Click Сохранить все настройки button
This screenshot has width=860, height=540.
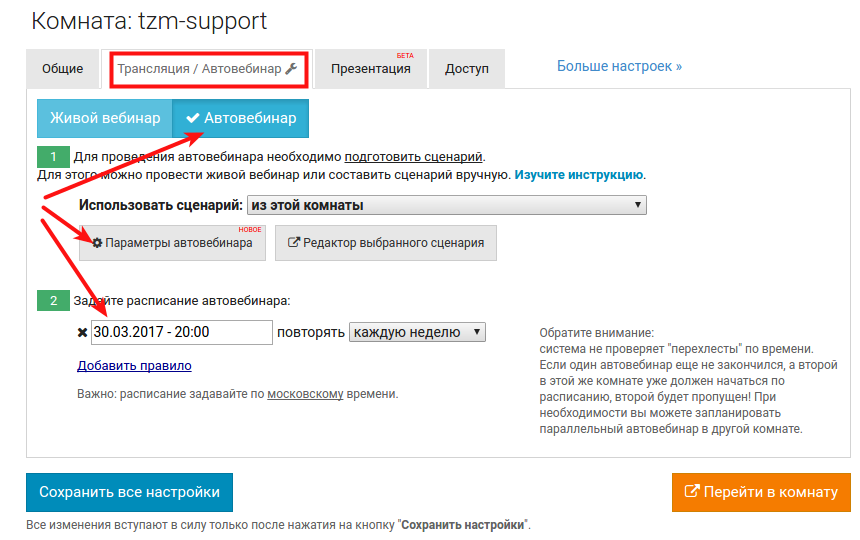[129, 492]
